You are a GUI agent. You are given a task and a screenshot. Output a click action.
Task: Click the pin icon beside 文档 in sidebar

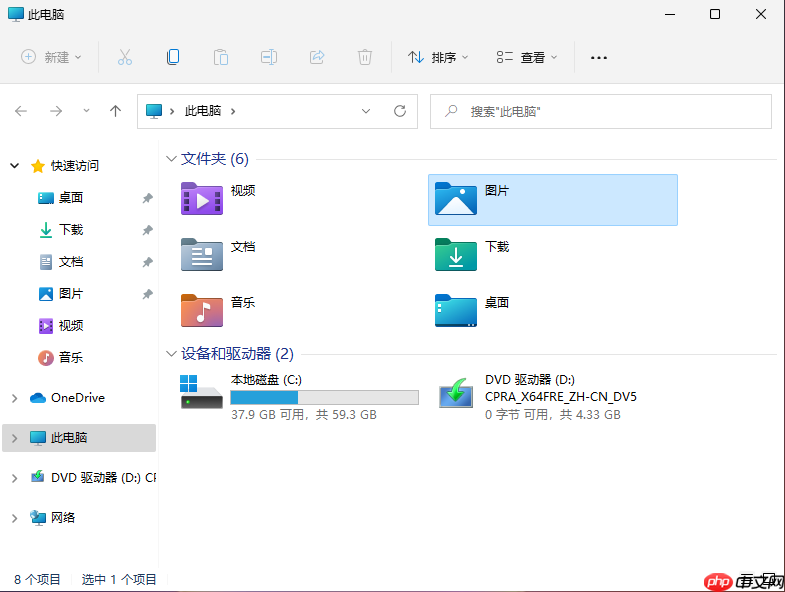tap(147, 262)
